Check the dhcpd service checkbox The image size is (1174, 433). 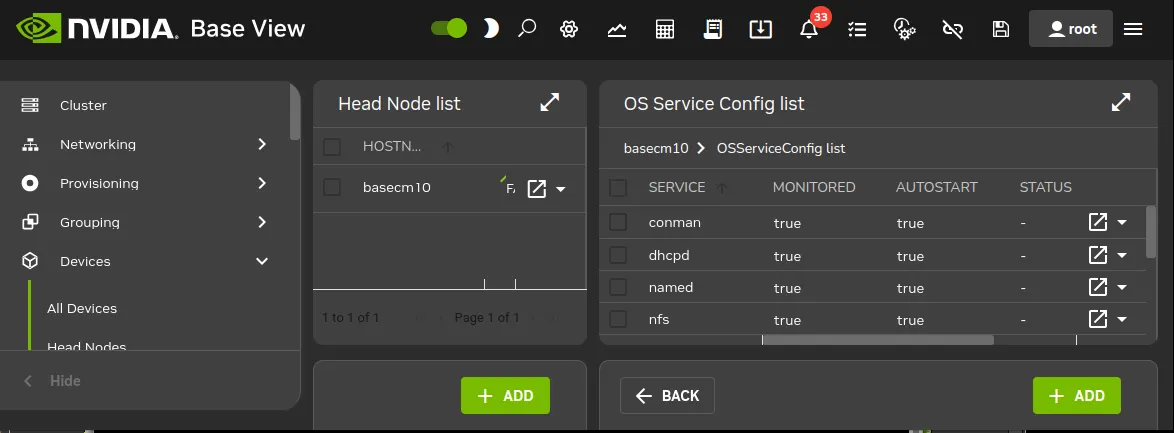tap(618, 255)
